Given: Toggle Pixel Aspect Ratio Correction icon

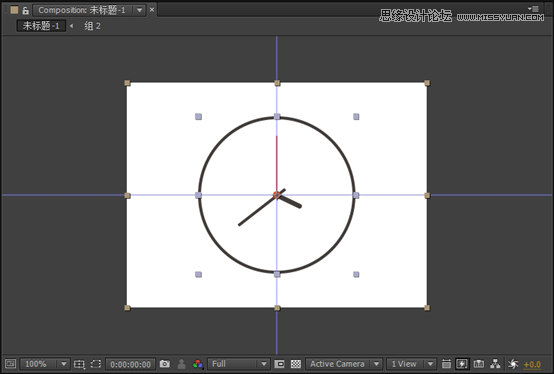Looking at the screenshot, I should 446,364.
